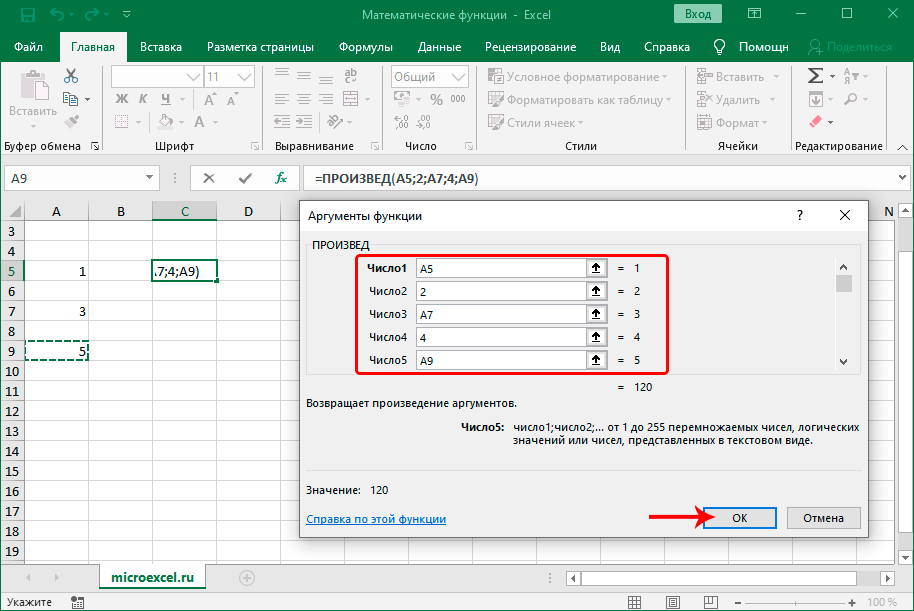This screenshot has width=914, height=611.
Task: Click range selector icon beside Число3 field
Action: [596, 314]
